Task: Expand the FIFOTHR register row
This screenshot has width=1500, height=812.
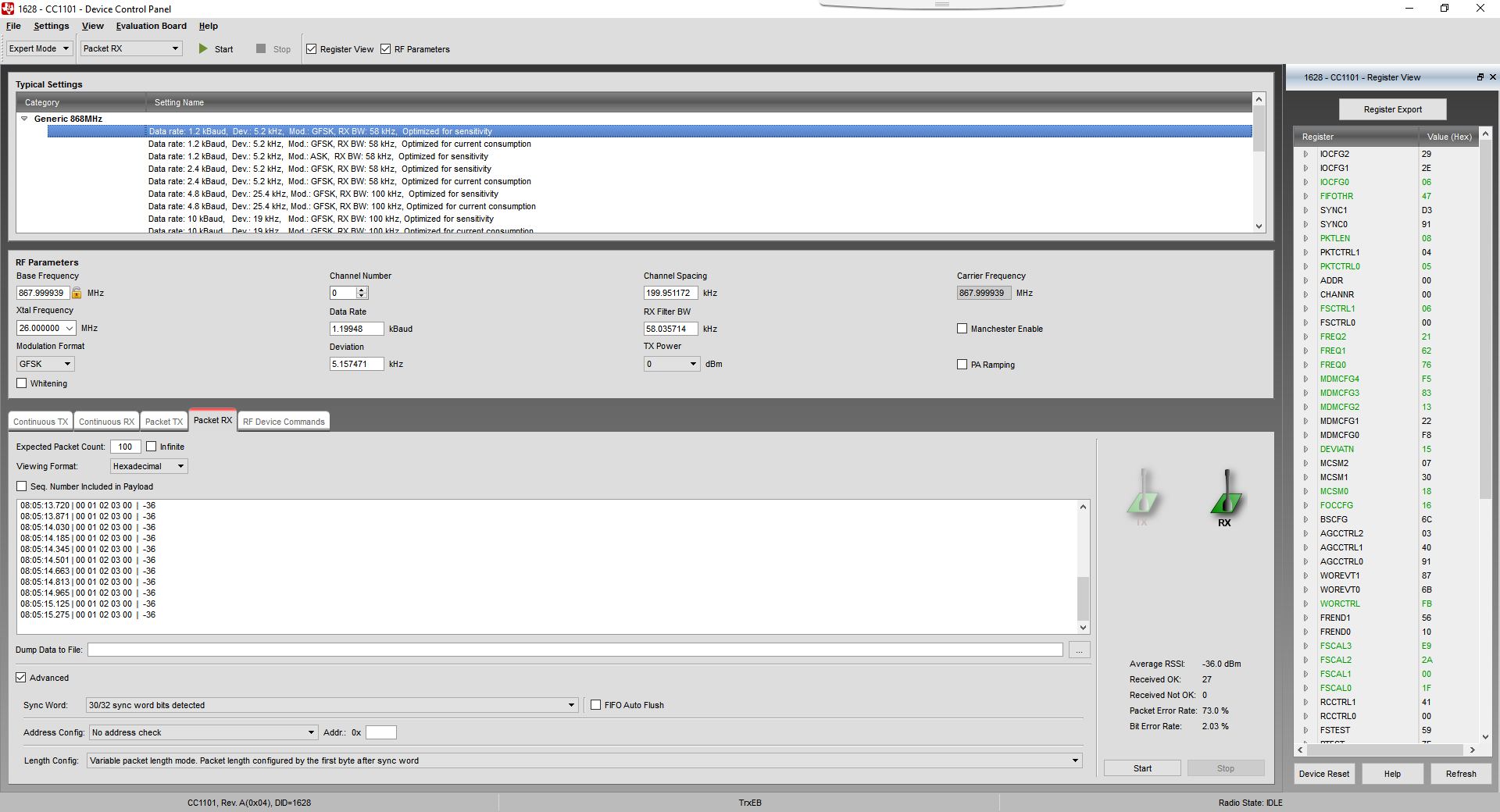Action: [1305, 196]
